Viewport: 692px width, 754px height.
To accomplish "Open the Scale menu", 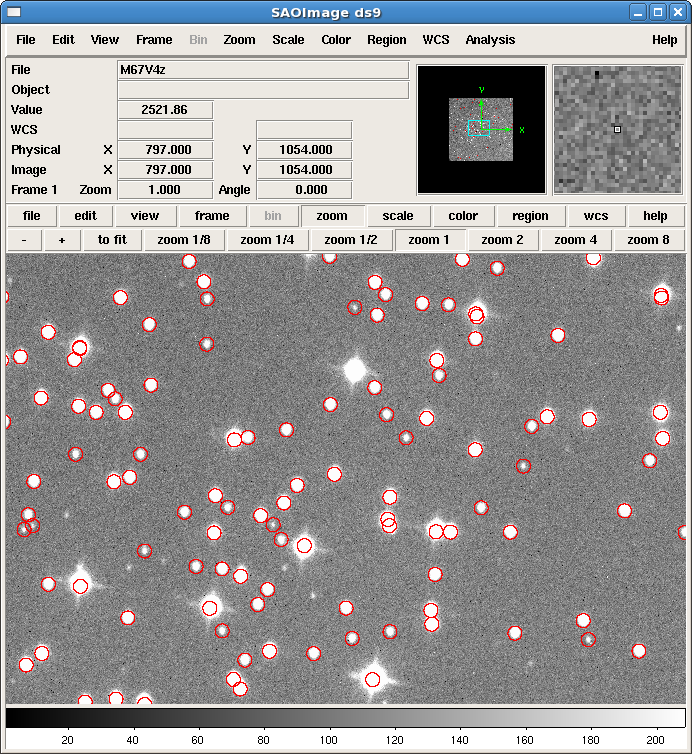I will 288,40.
